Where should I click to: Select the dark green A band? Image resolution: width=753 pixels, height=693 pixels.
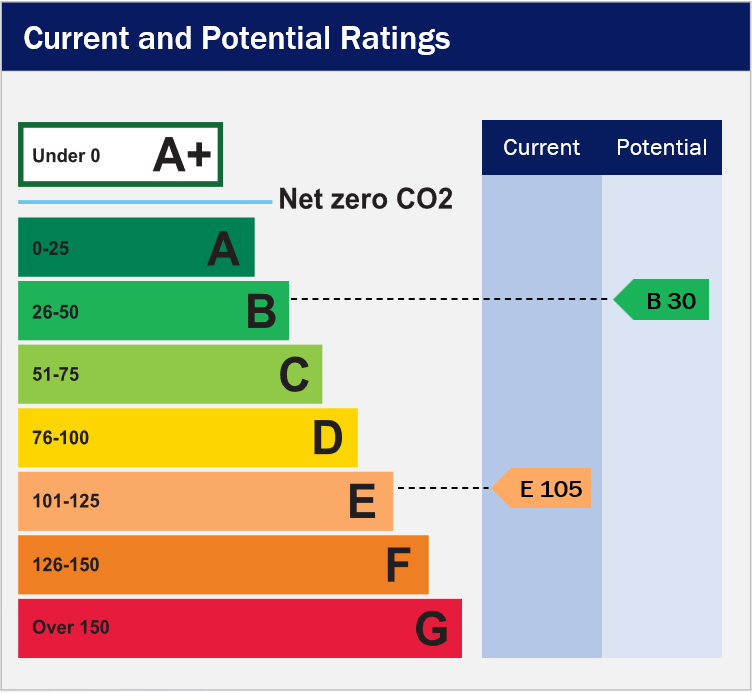(136, 247)
